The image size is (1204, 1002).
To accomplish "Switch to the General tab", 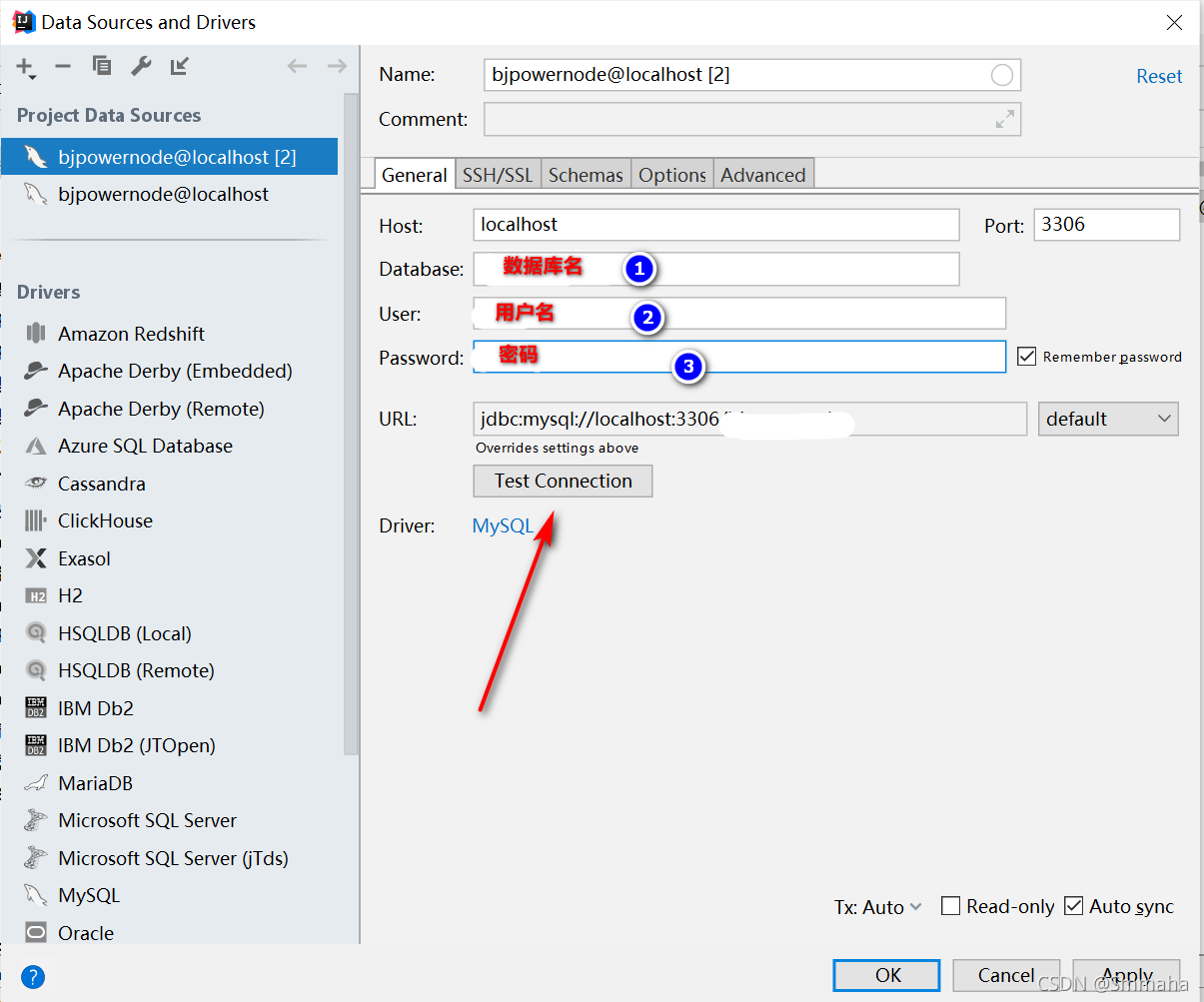I will pyautogui.click(x=414, y=175).
